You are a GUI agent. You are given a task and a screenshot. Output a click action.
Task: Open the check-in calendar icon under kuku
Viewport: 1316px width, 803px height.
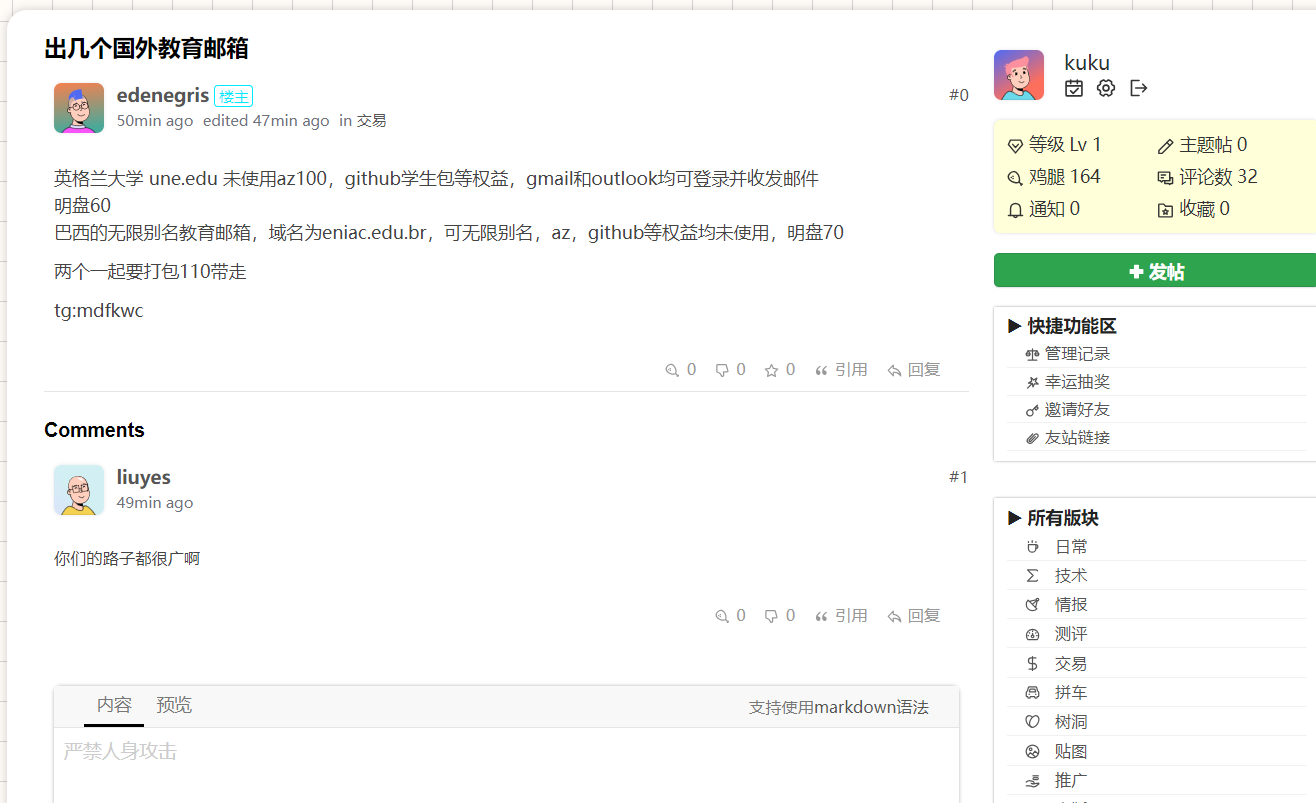tap(1074, 88)
